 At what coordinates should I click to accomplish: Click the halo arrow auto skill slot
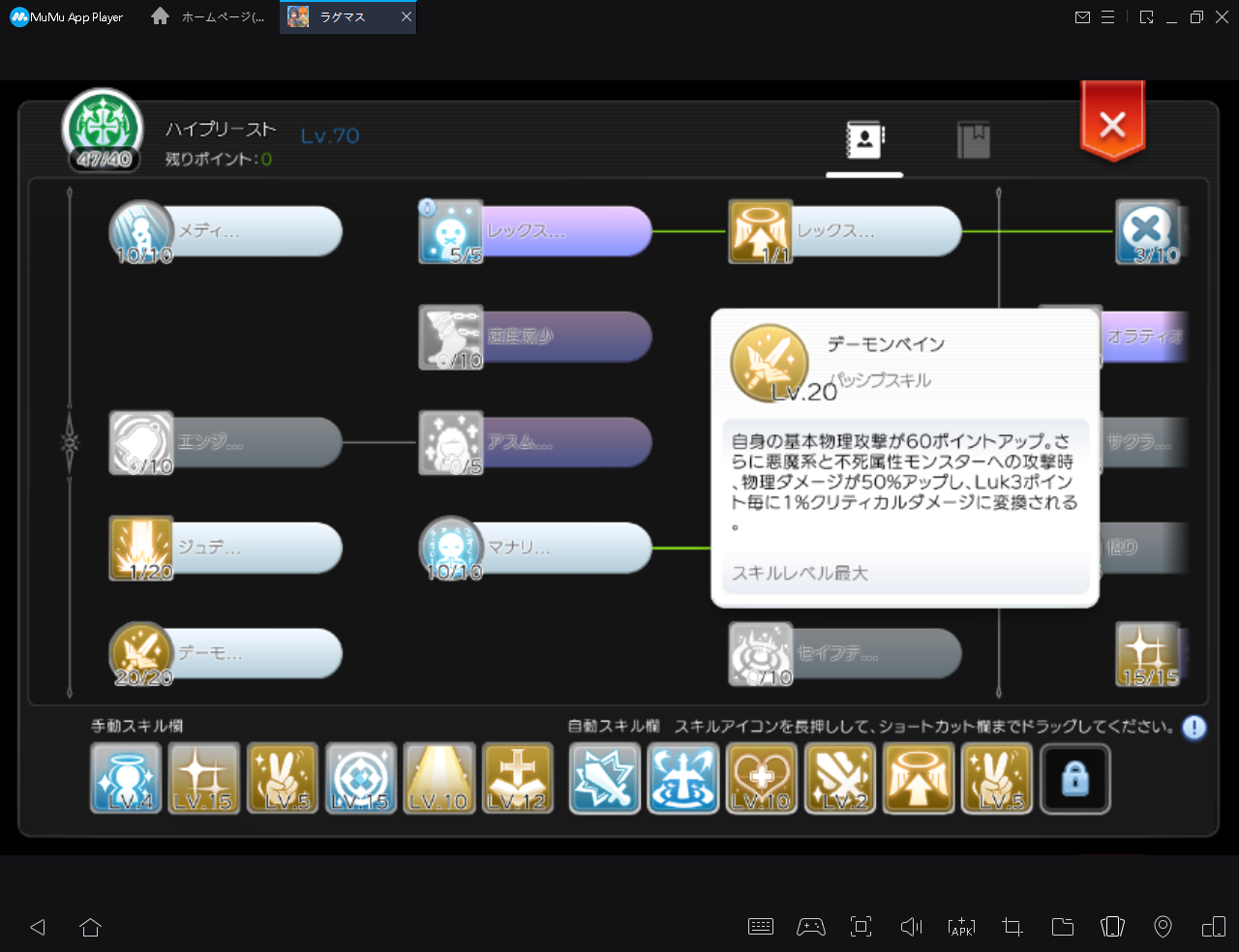pyautogui.click(x=919, y=778)
